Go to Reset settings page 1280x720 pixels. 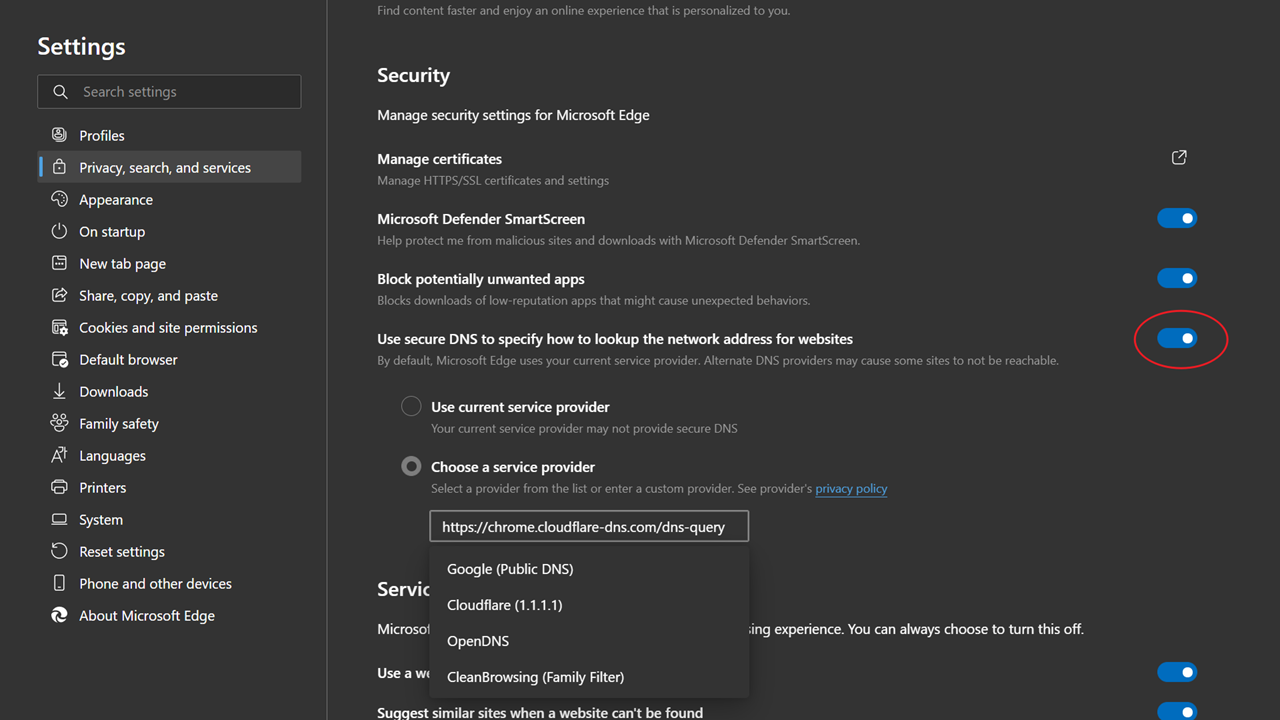pyautogui.click(x=169, y=551)
